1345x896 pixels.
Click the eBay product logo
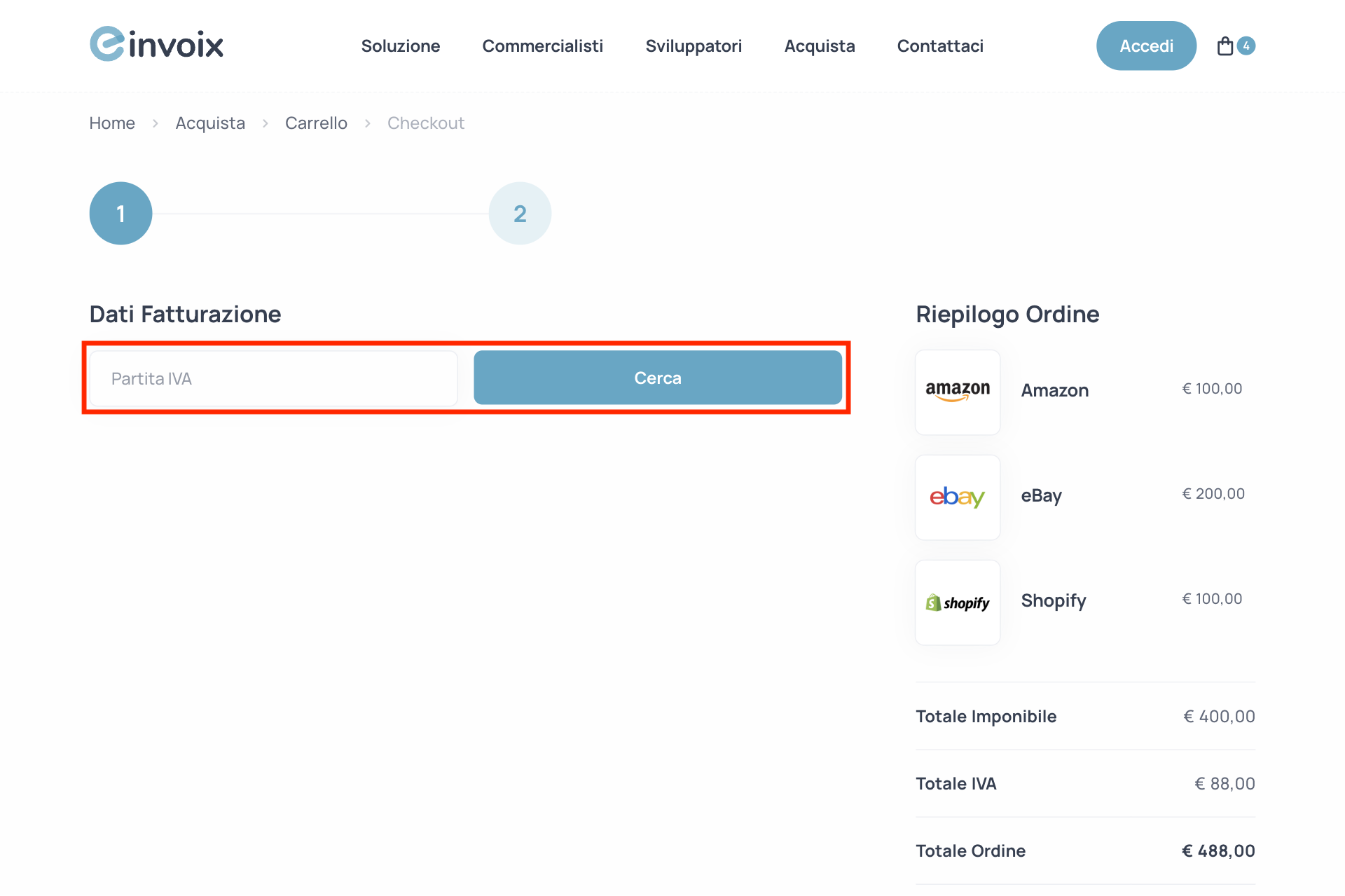957,497
